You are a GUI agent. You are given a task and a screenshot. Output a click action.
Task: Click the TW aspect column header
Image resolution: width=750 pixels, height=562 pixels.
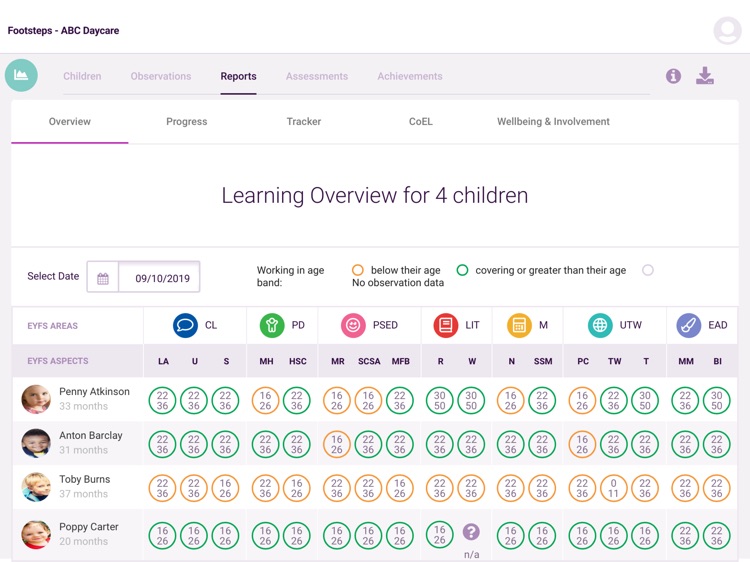tap(615, 361)
